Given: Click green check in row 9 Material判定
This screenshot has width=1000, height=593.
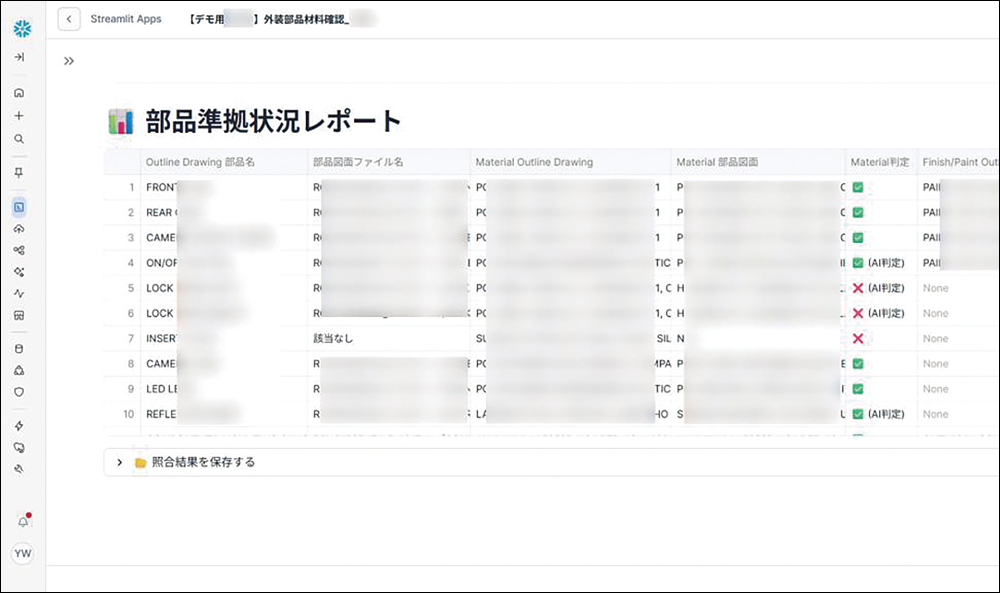Looking at the screenshot, I should [x=858, y=389].
